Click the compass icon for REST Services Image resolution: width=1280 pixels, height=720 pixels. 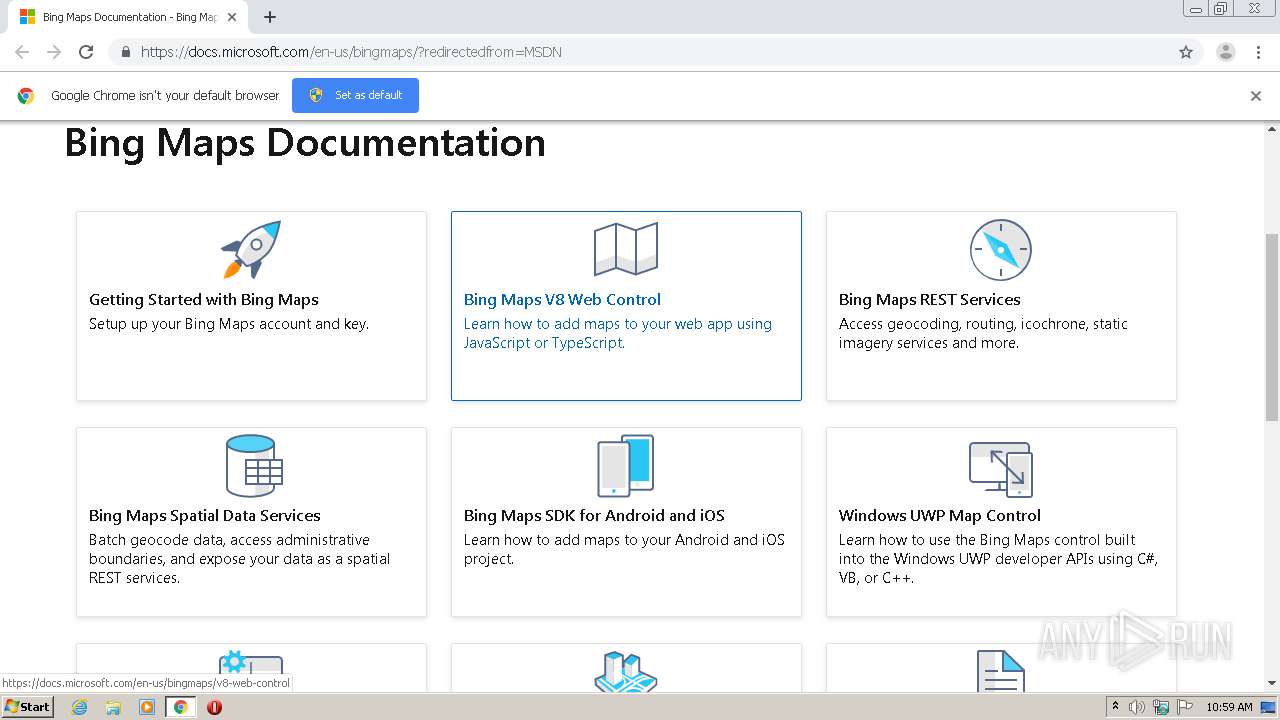(x=1001, y=250)
